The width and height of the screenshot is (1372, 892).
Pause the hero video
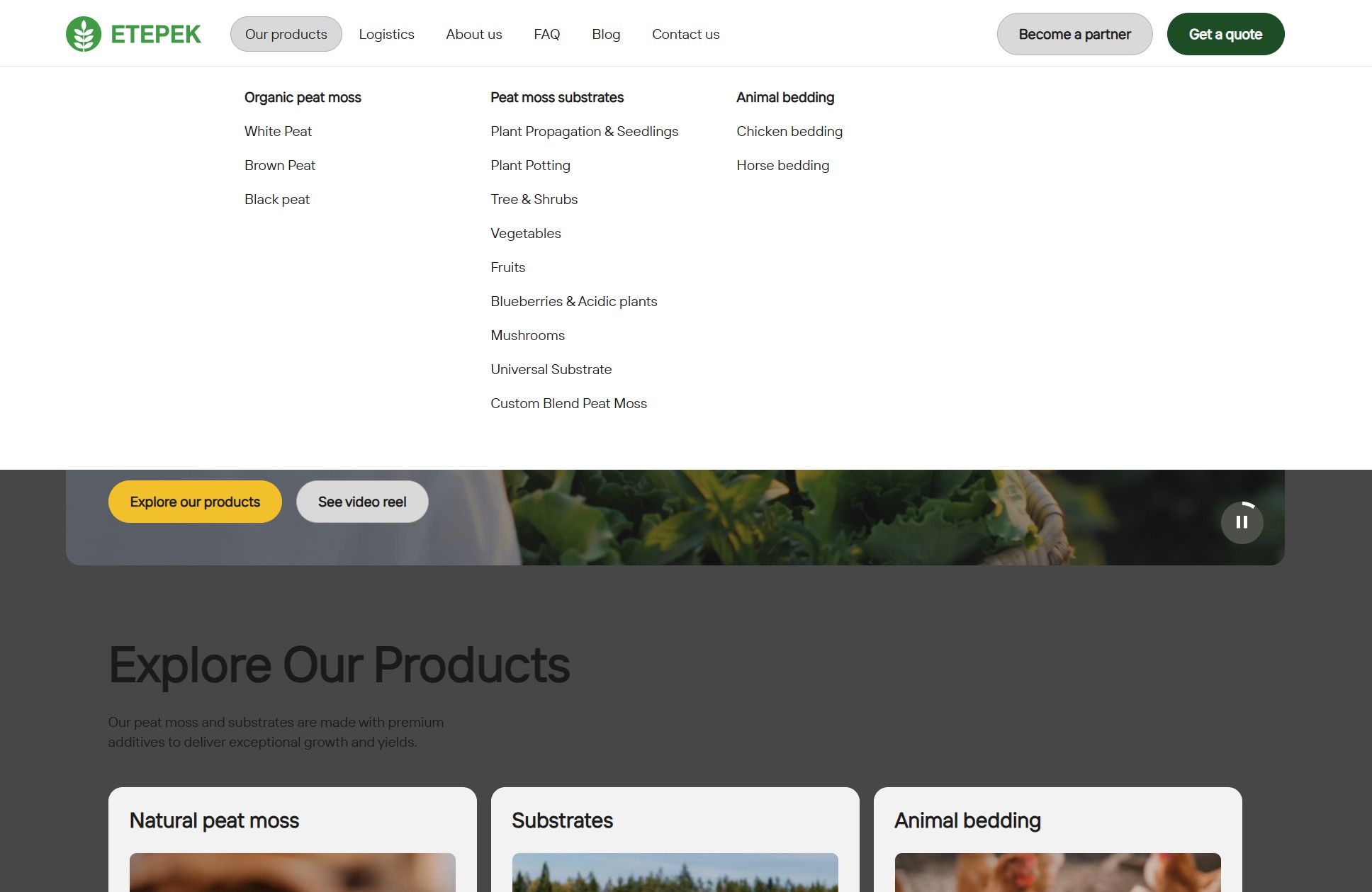click(1242, 523)
